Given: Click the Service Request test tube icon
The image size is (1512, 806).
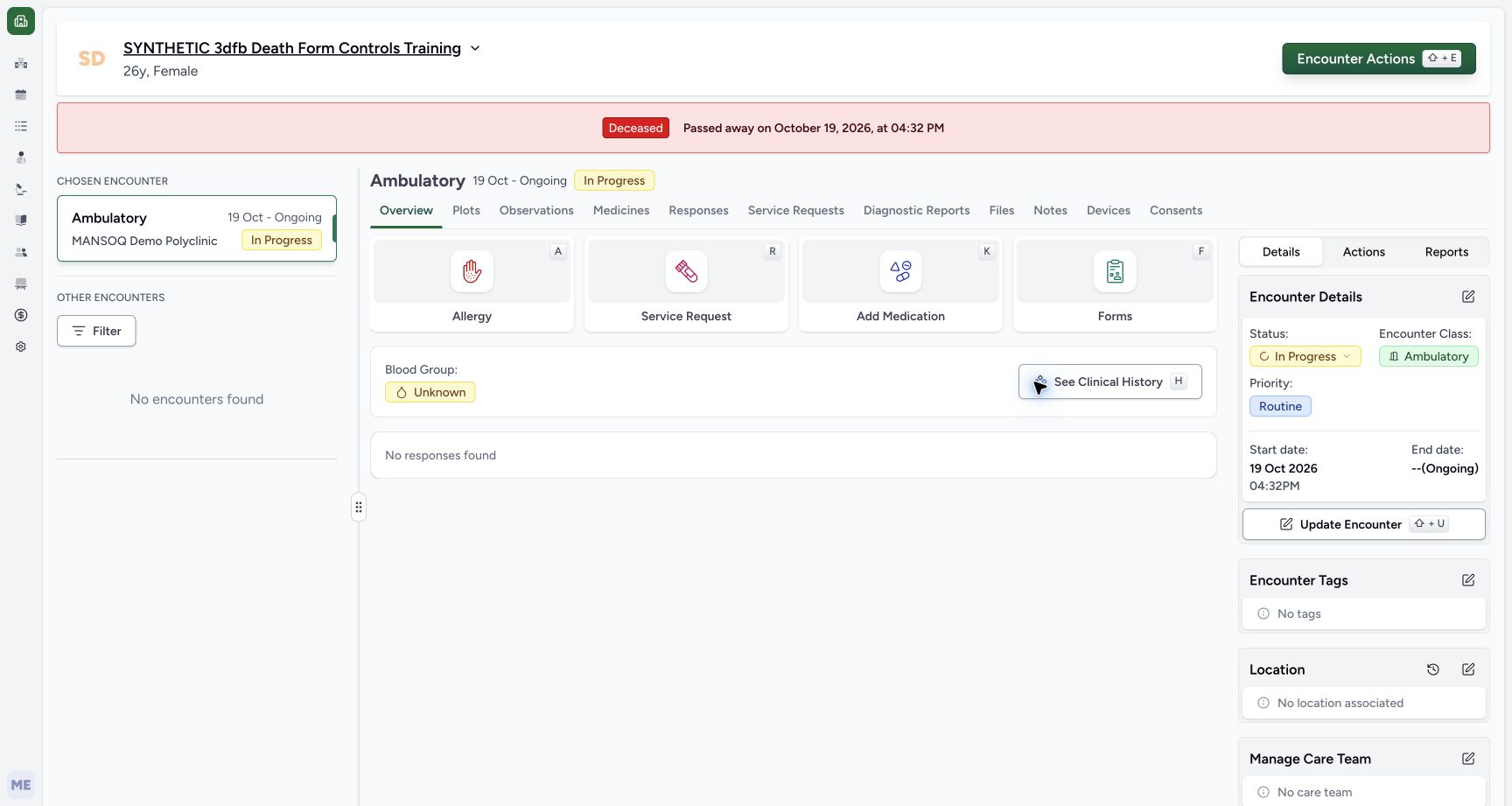Looking at the screenshot, I should [686, 271].
